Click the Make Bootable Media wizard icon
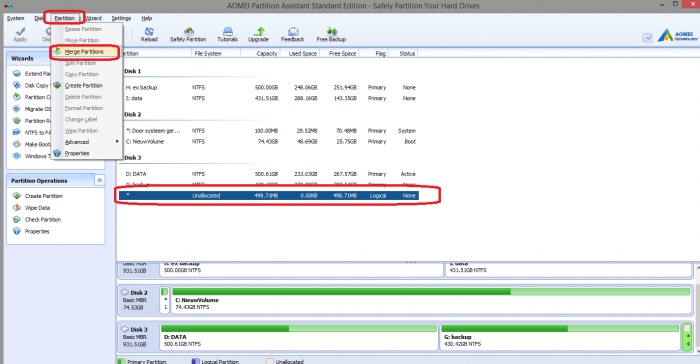Screen dimensions: 700x364 pyautogui.click(x=17, y=144)
